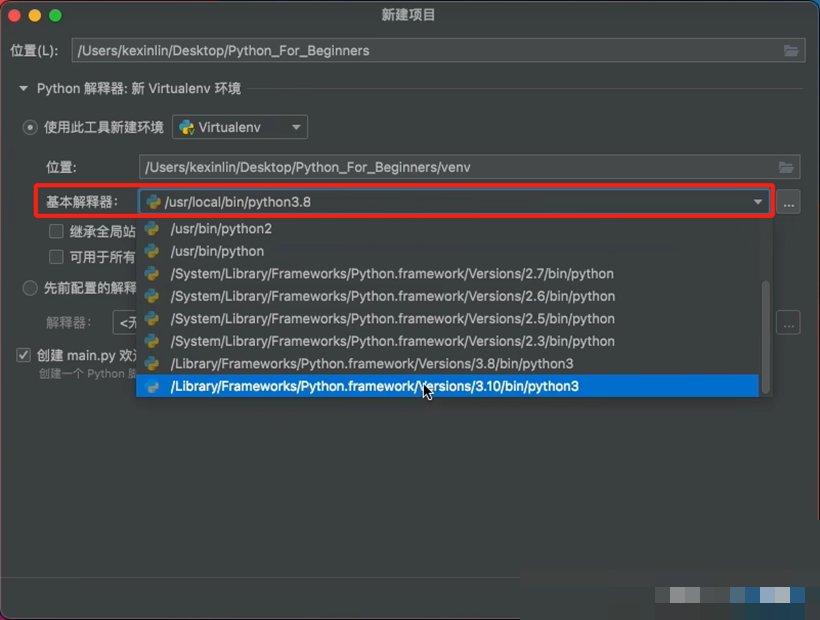
Task: Uncheck create main.py welcome script checkbox
Action: (23, 355)
